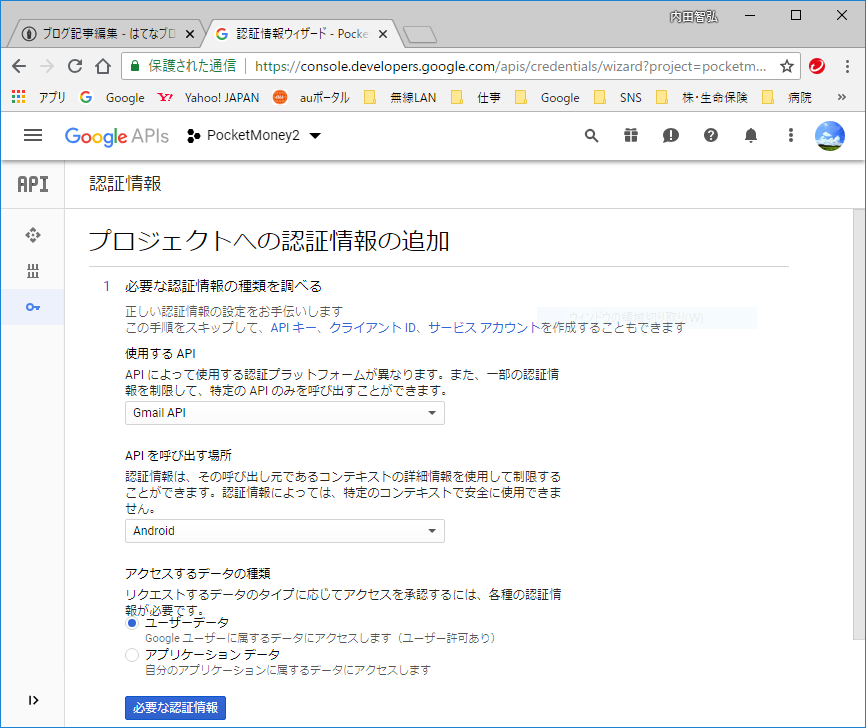Select the ユーザーデータ radio button
Screen dimensions: 866x728
pyautogui.click(x=131, y=623)
